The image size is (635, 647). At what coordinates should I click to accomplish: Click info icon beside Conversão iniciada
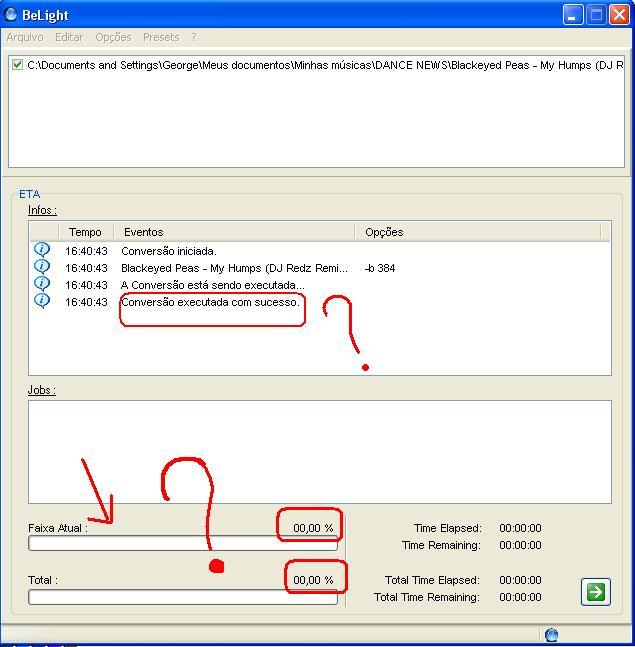[x=42, y=250]
